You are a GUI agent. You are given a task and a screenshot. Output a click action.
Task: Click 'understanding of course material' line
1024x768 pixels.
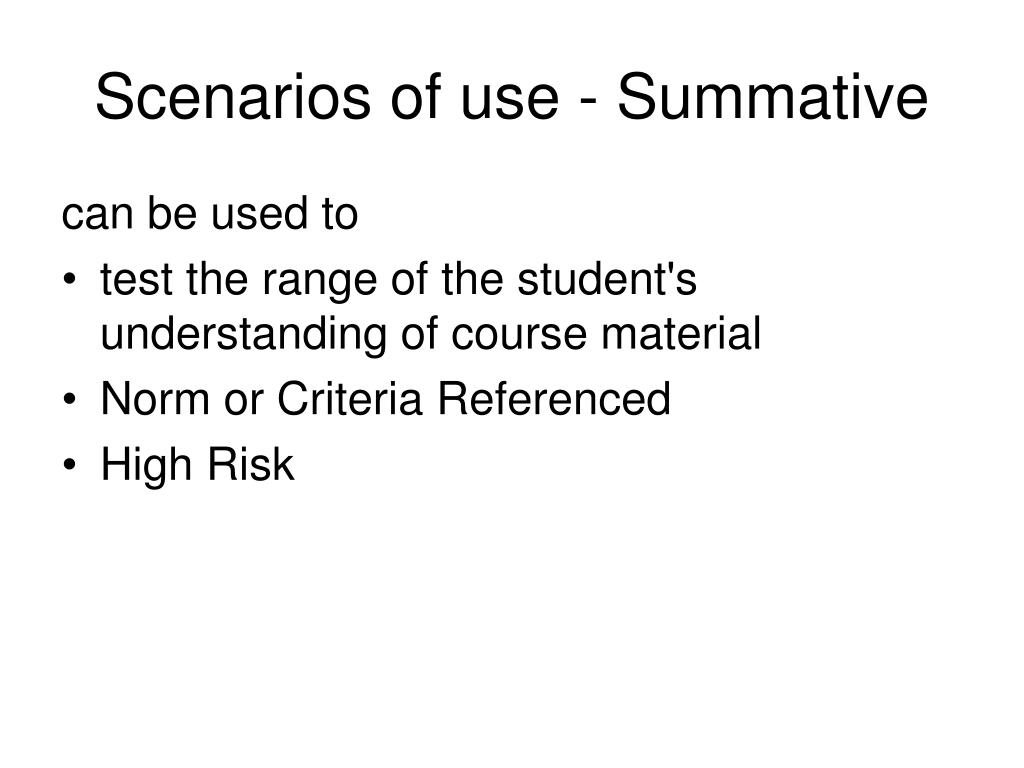pos(430,334)
